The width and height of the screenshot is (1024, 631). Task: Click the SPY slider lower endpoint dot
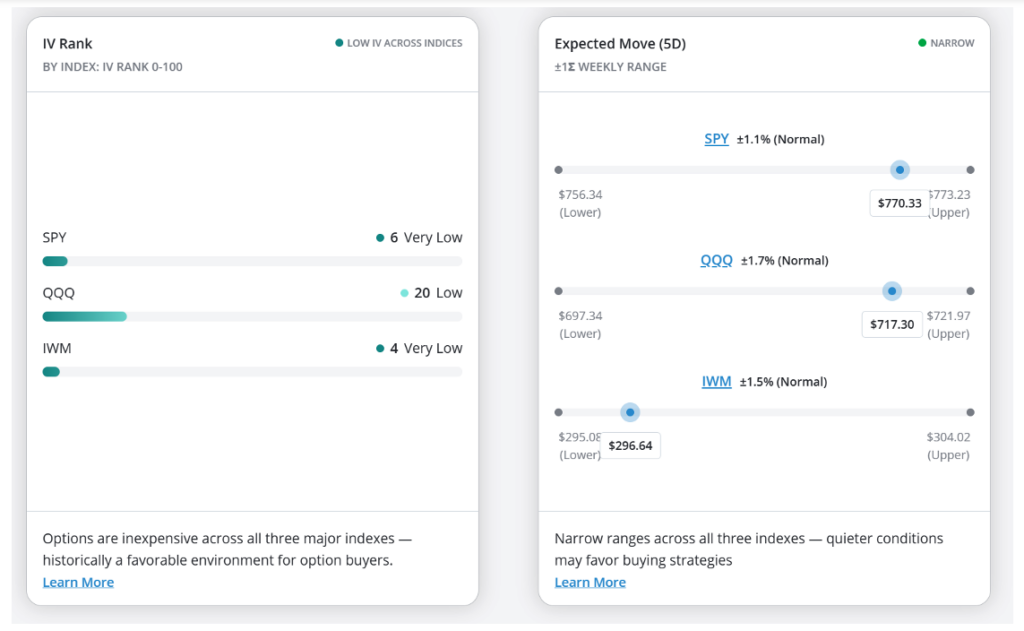(558, 170)
